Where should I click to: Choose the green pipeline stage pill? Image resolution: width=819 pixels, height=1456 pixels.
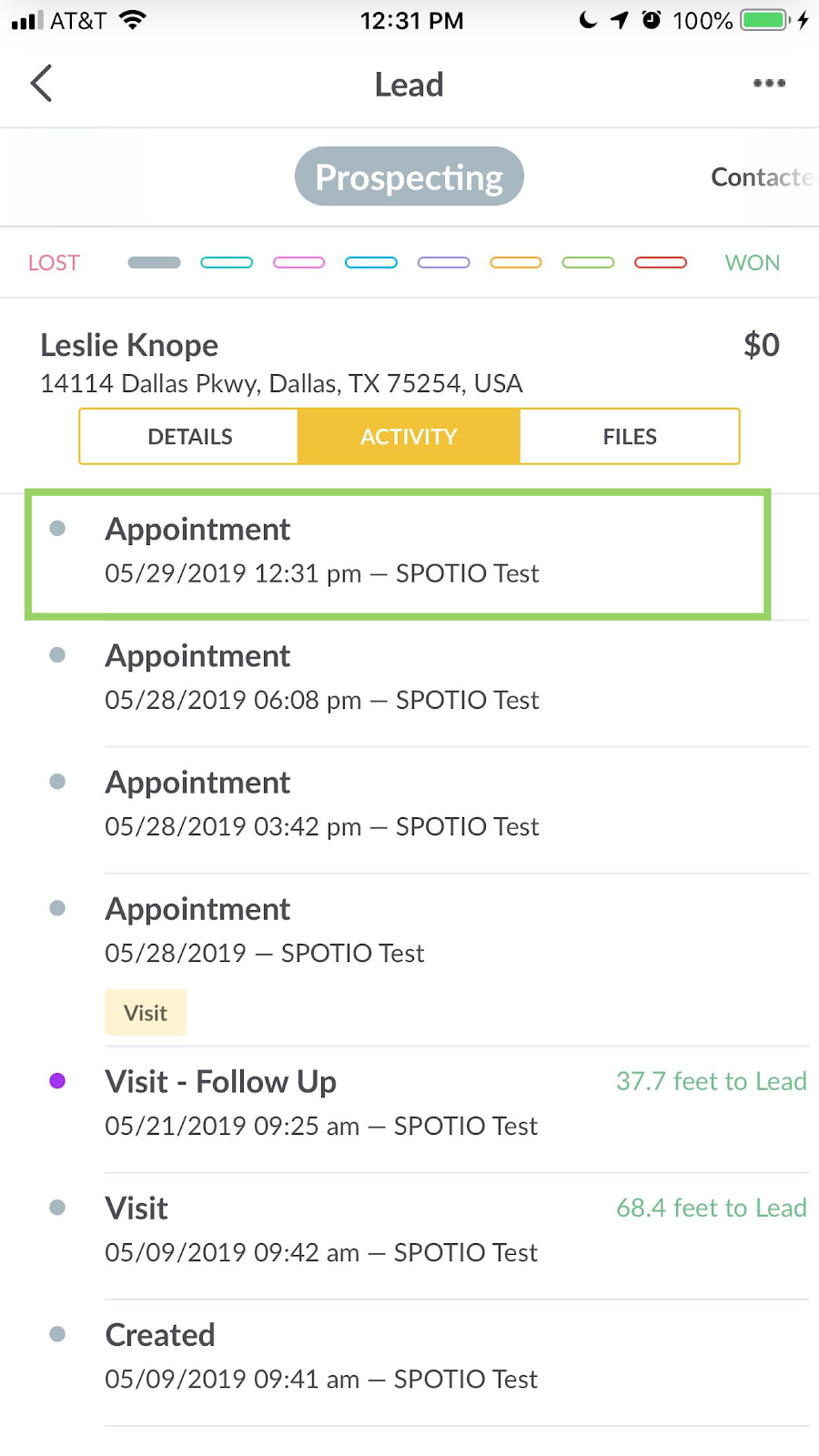pyautogui.click(x=588, y=263)
